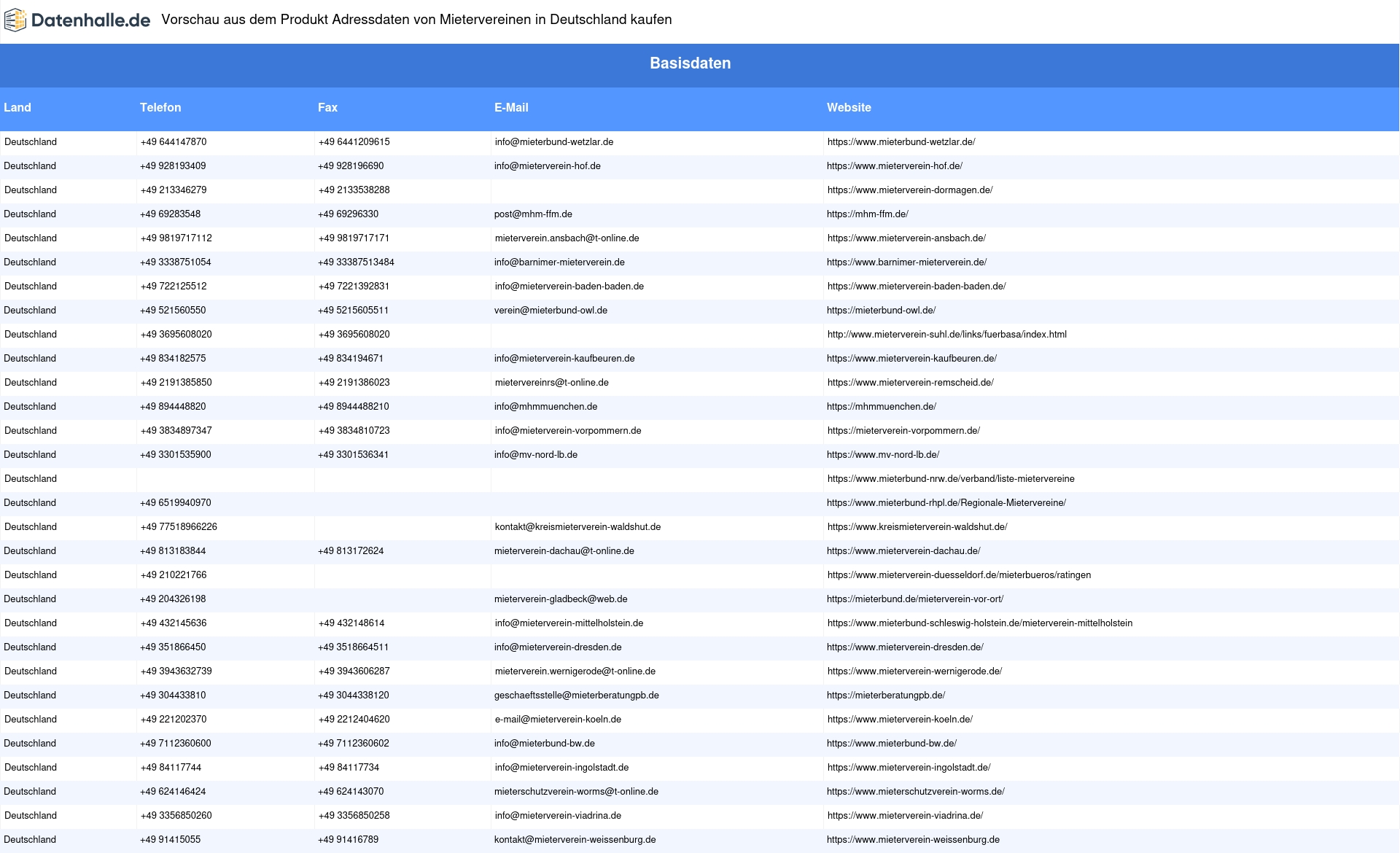Click the Telefon column header
This screenshot has height=853, width=1400.
tap(160, 107)
